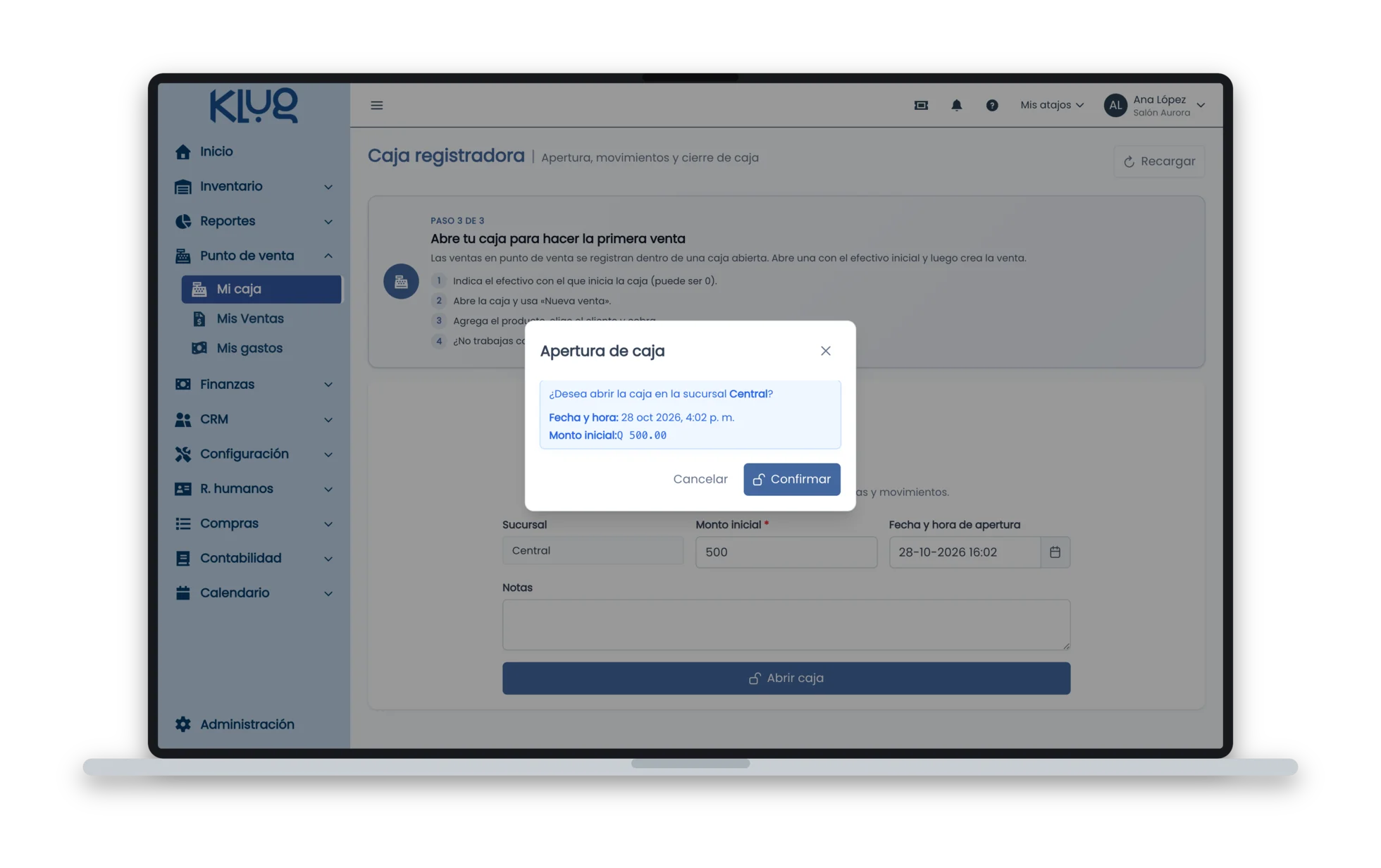Open Administración gear in sidebar
This screenshot has width=1381, height=868.
(x=182, y=724)
